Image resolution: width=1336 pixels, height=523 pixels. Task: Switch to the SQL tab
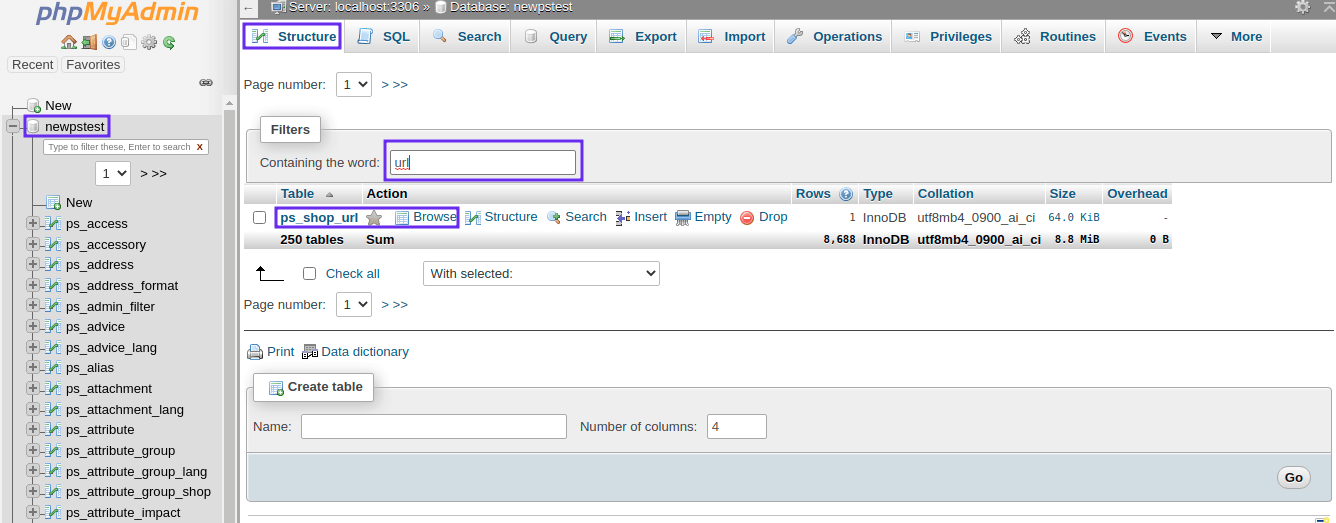point(384,37)
